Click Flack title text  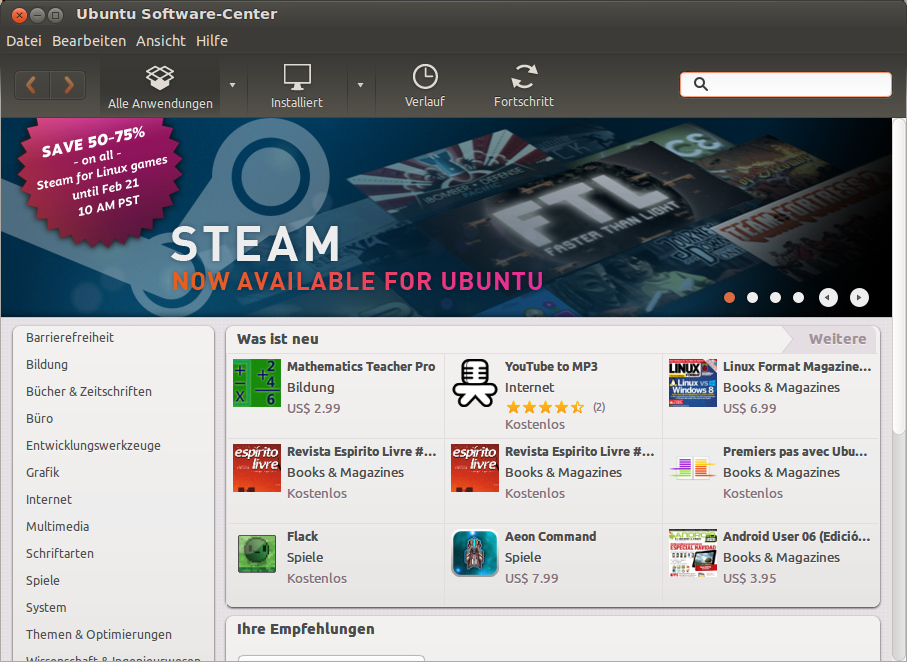tap(303, 537)
